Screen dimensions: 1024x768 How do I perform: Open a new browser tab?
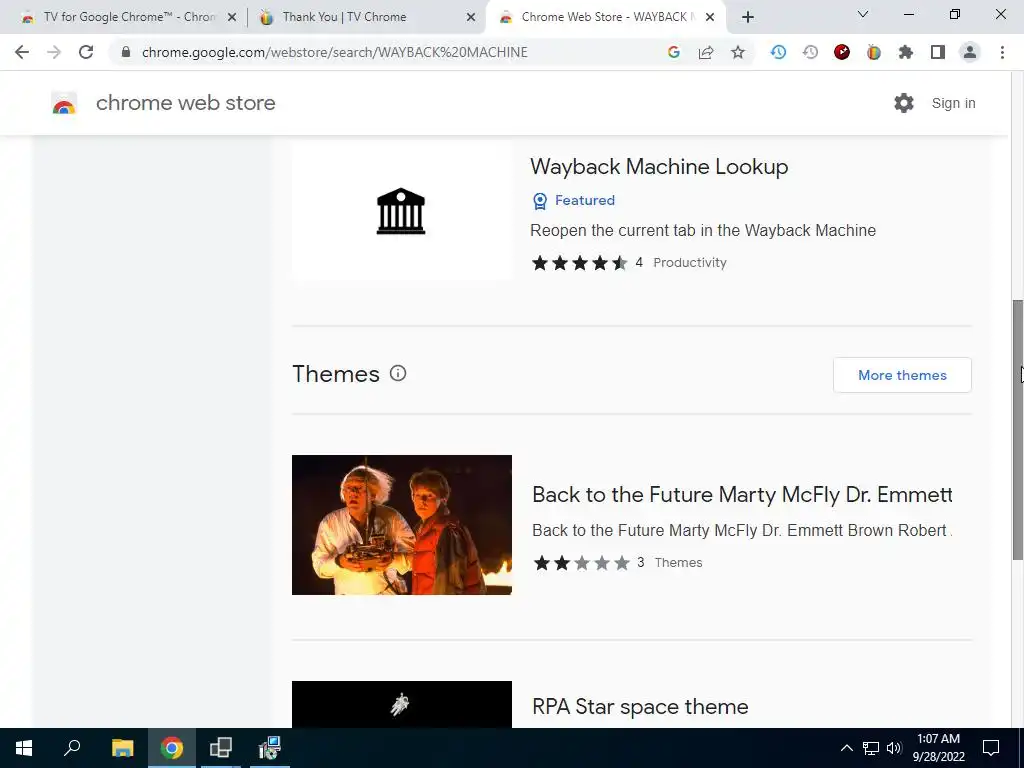(748, 18)
